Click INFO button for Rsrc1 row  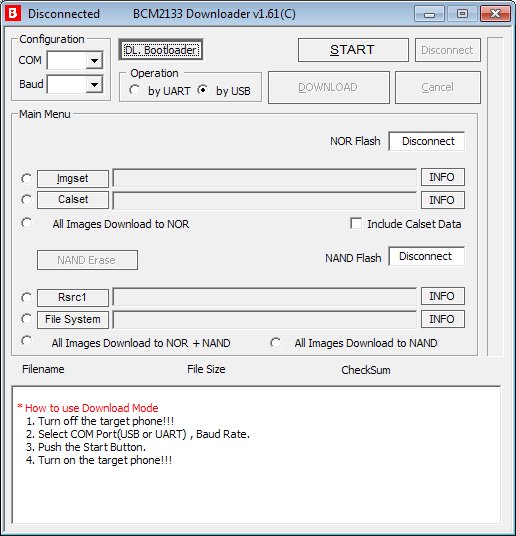pos(443,296)
